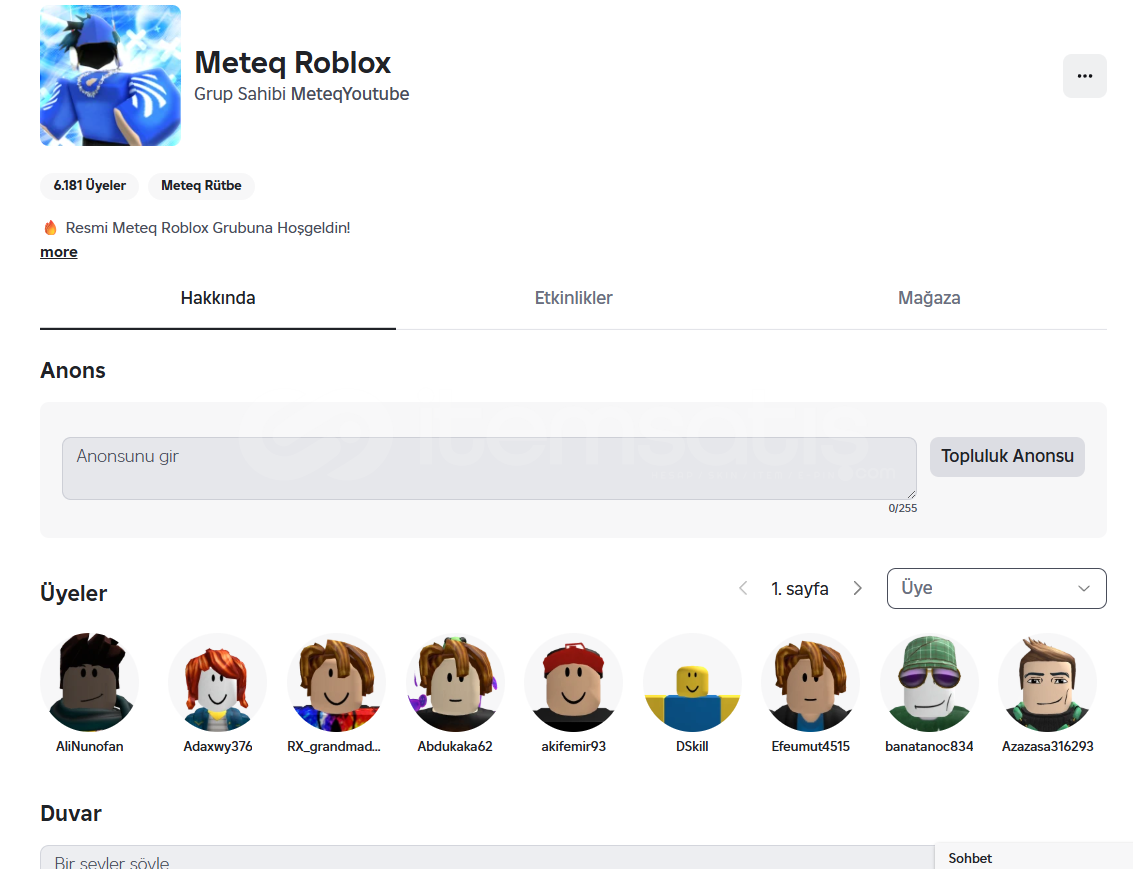Click the Meteq Roblox group title
This screenshot has width=1133, height=869.
pos(293,63)
